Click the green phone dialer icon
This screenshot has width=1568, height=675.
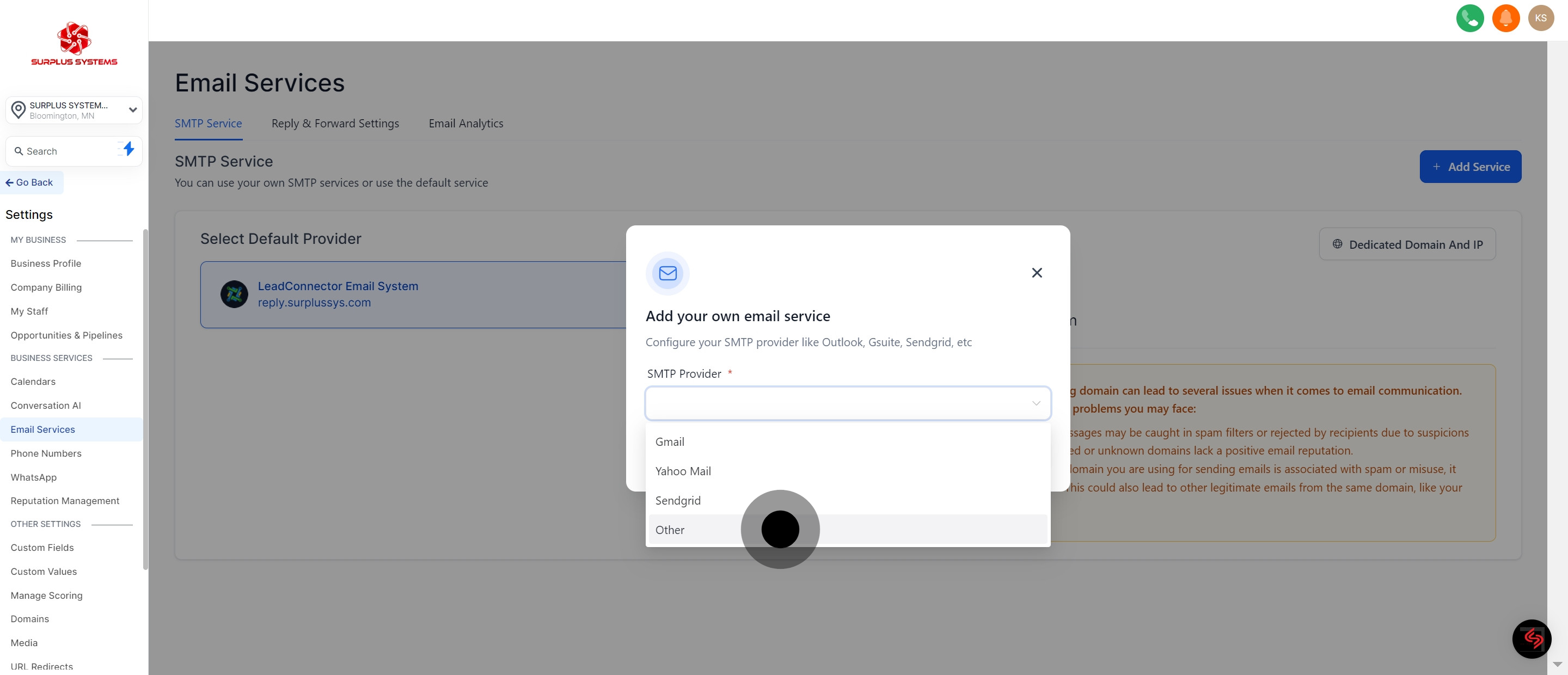point(1469,19)
